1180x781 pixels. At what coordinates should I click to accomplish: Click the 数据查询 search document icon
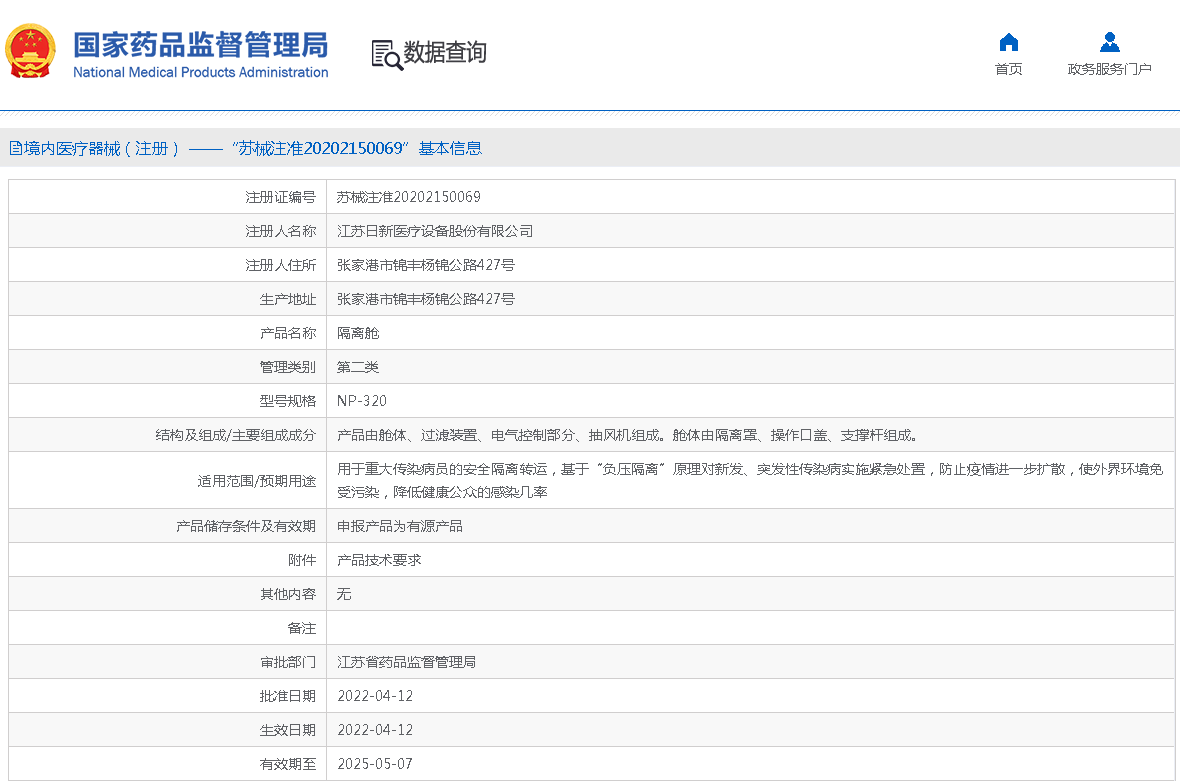pyautogui.click(x=387, y=55)
